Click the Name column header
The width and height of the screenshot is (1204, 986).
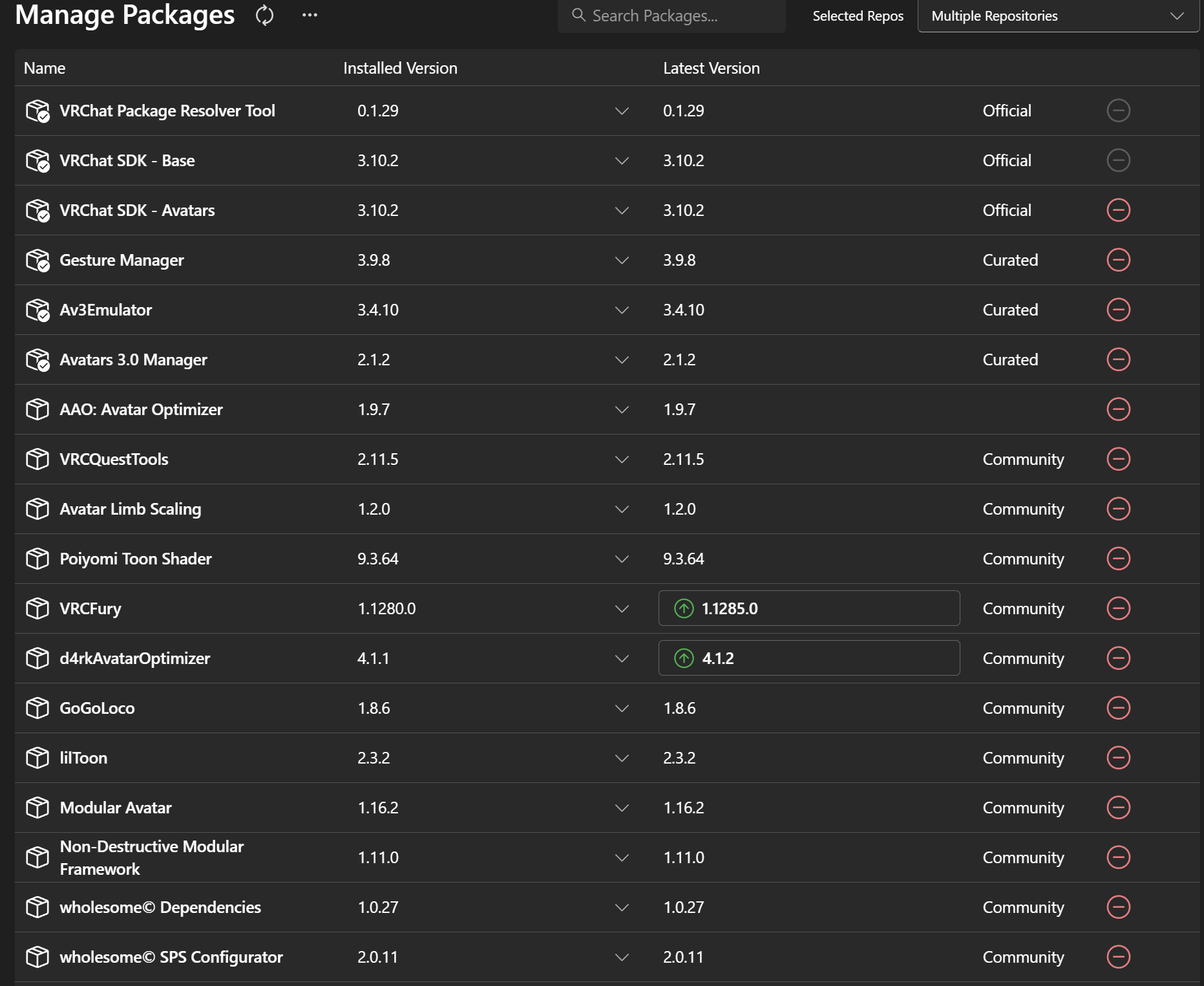(x=45, y=68)
